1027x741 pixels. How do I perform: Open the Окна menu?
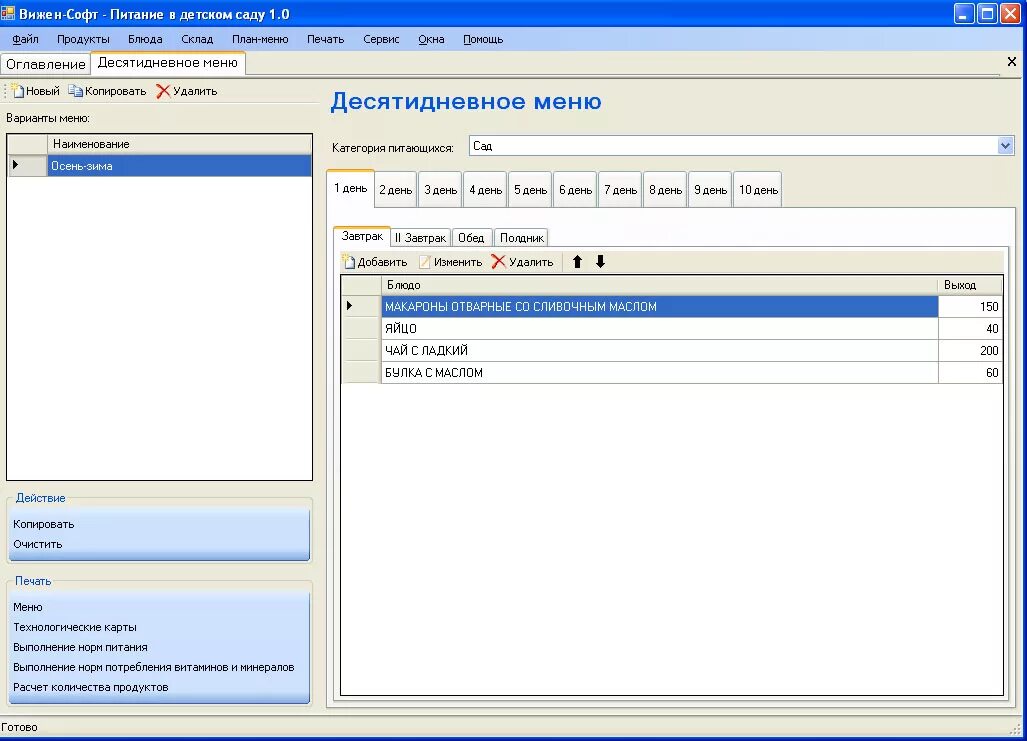431,39
